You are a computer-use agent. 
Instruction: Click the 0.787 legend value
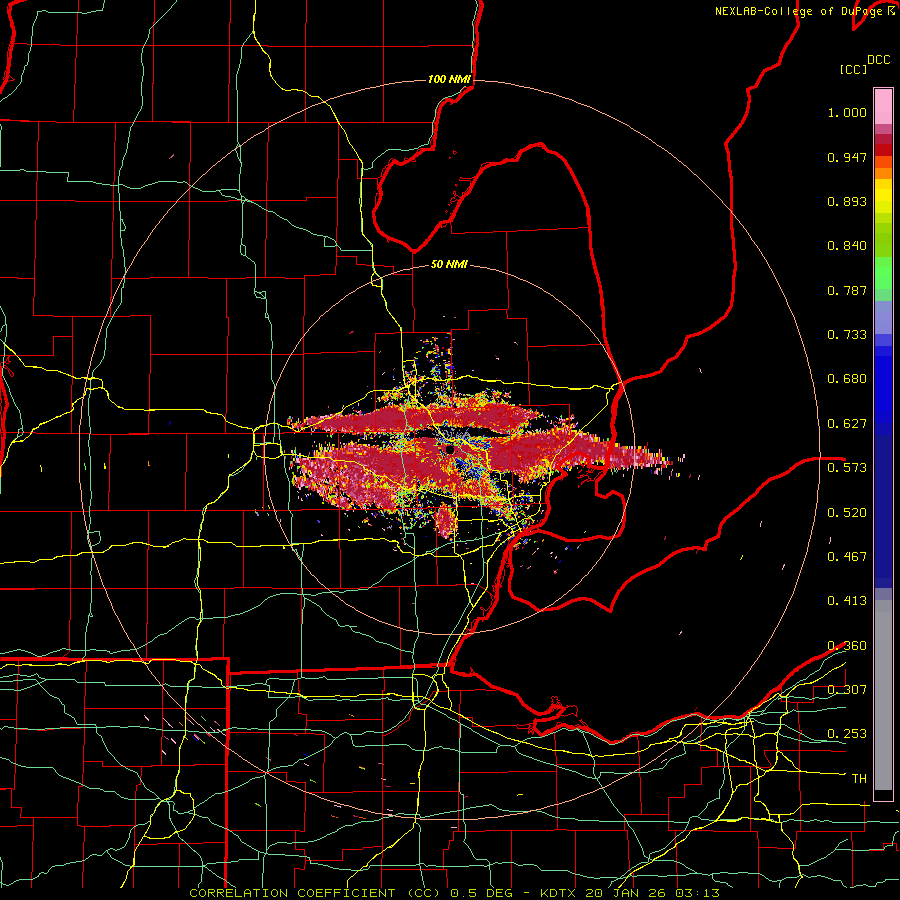point(847,290)
